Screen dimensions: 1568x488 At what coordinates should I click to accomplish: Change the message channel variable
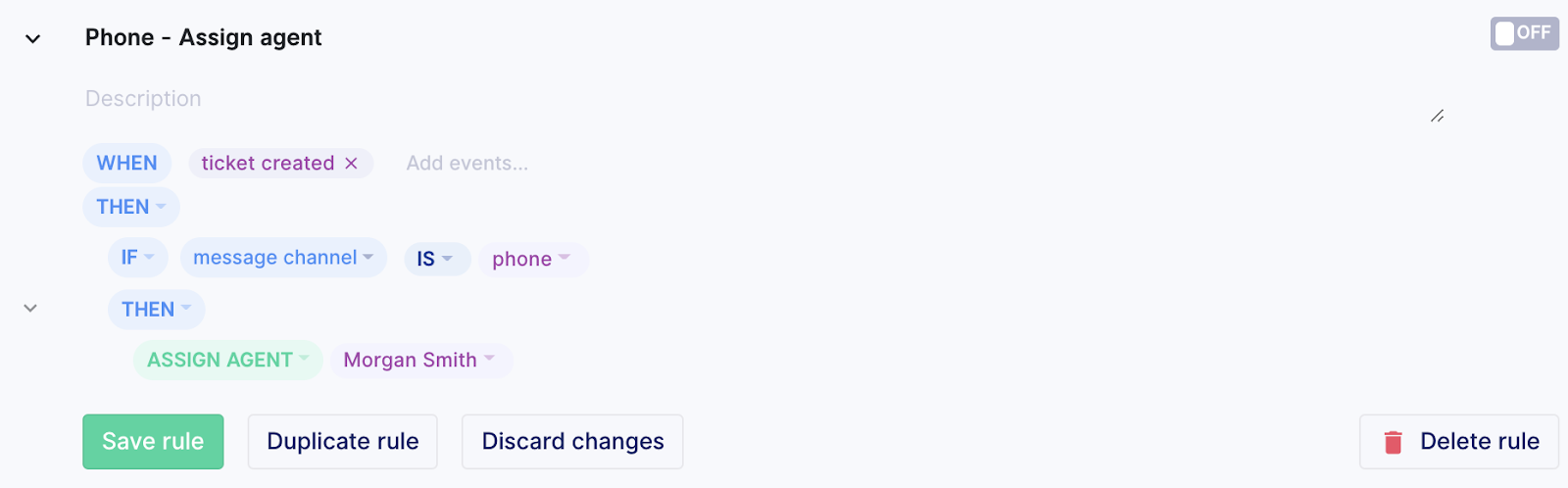(283, 258)
